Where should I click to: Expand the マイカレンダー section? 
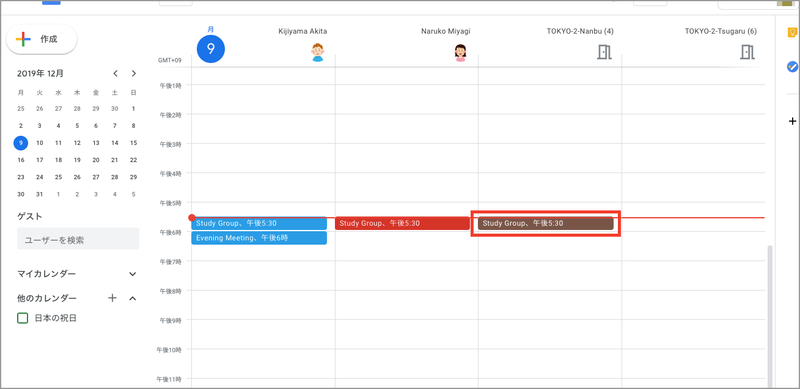[x=133, y=274]
